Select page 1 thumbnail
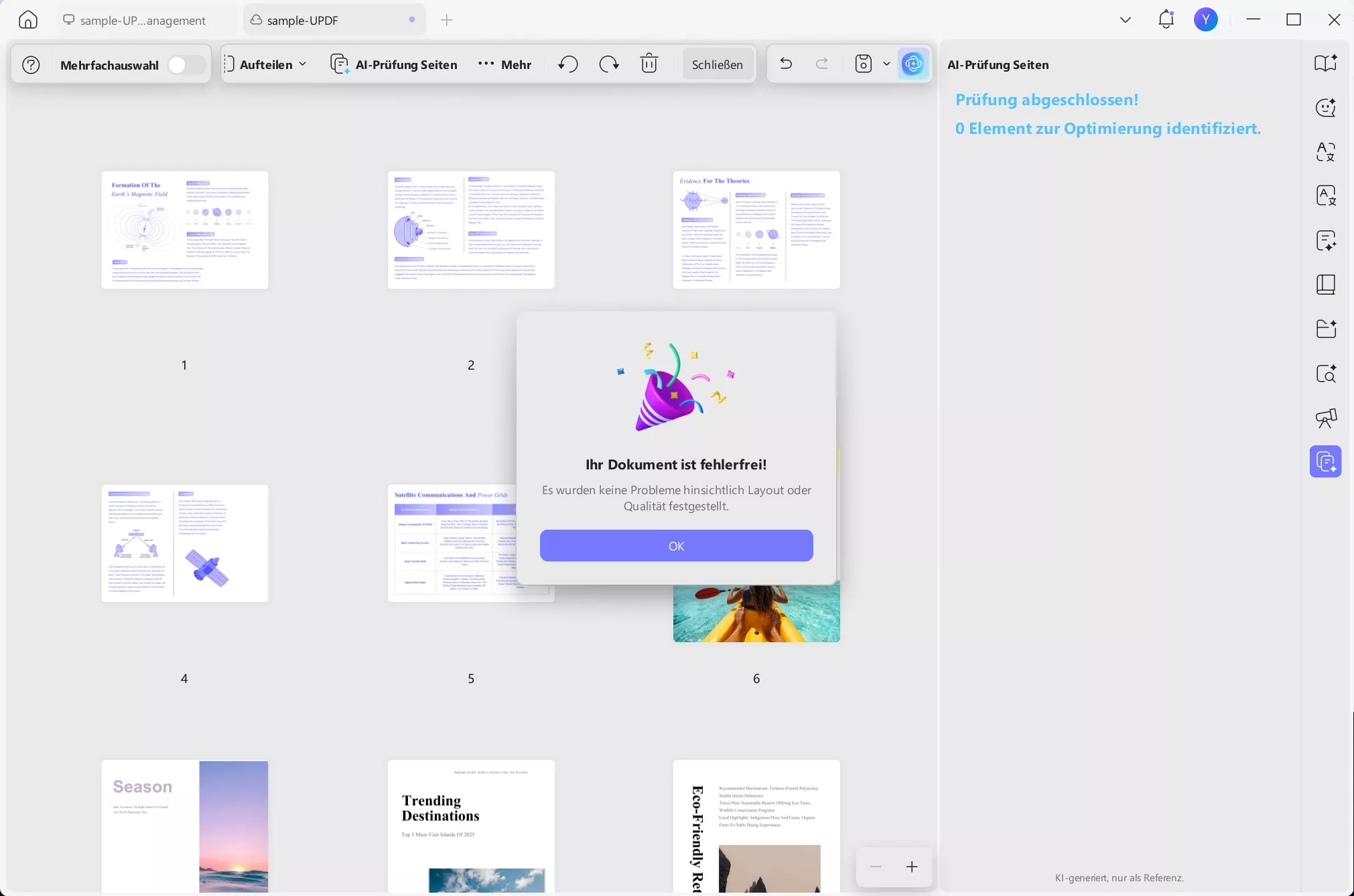The image size is (1354, 896). tap(185, 230)
